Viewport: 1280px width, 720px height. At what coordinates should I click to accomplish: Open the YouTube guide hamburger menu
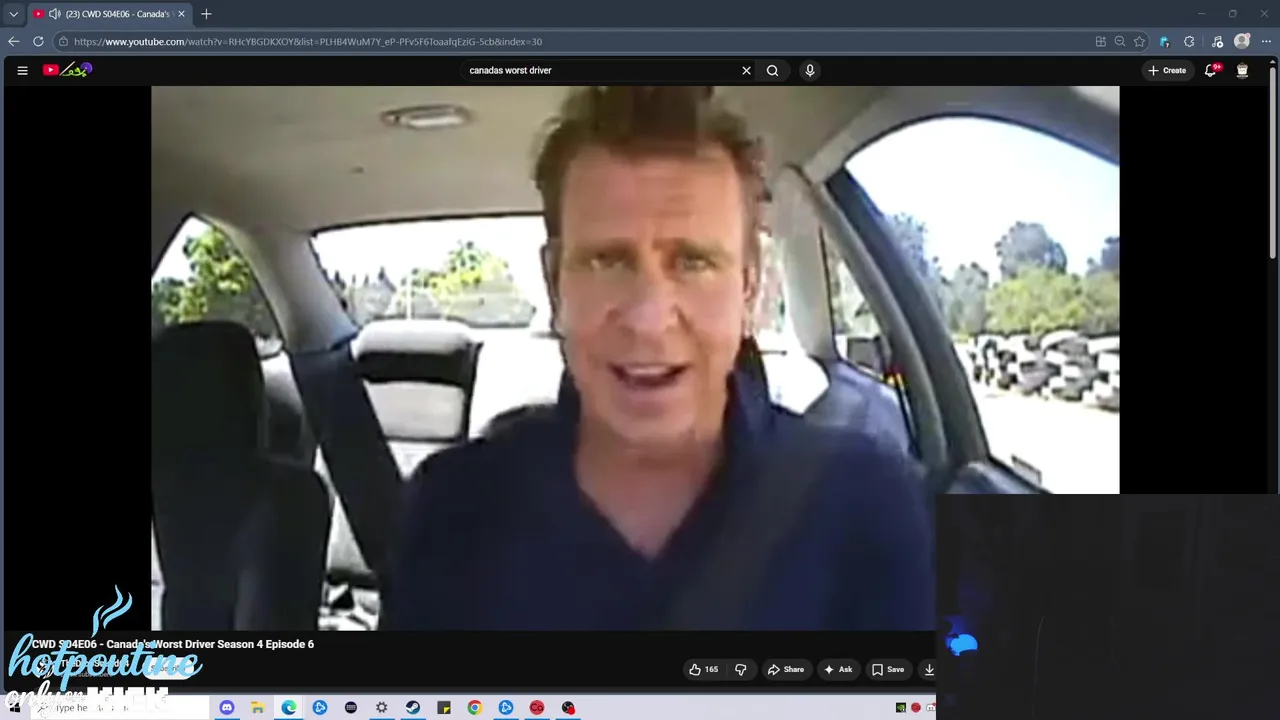click(22, 70)
